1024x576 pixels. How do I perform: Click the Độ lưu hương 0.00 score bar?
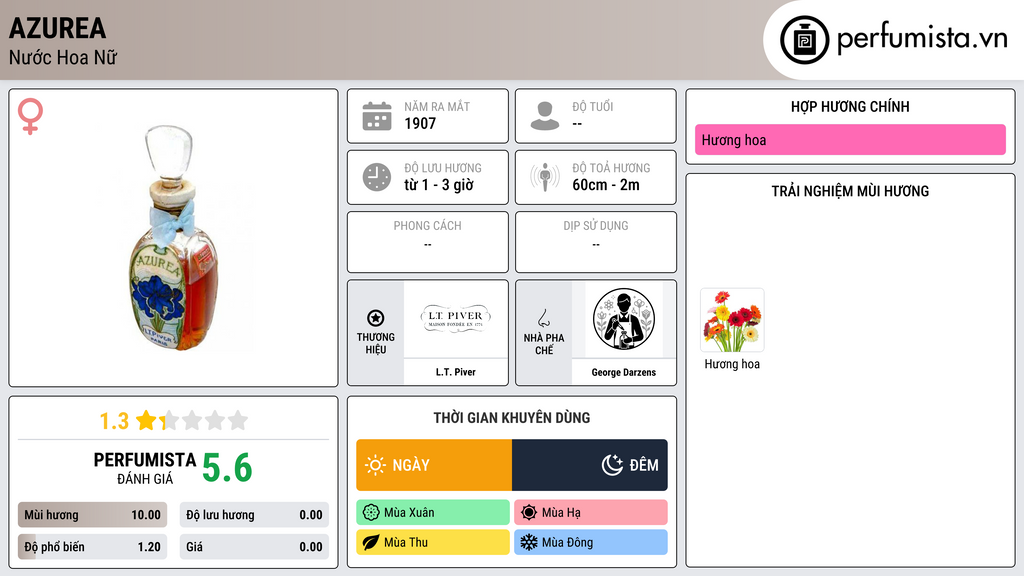[254, 515]
